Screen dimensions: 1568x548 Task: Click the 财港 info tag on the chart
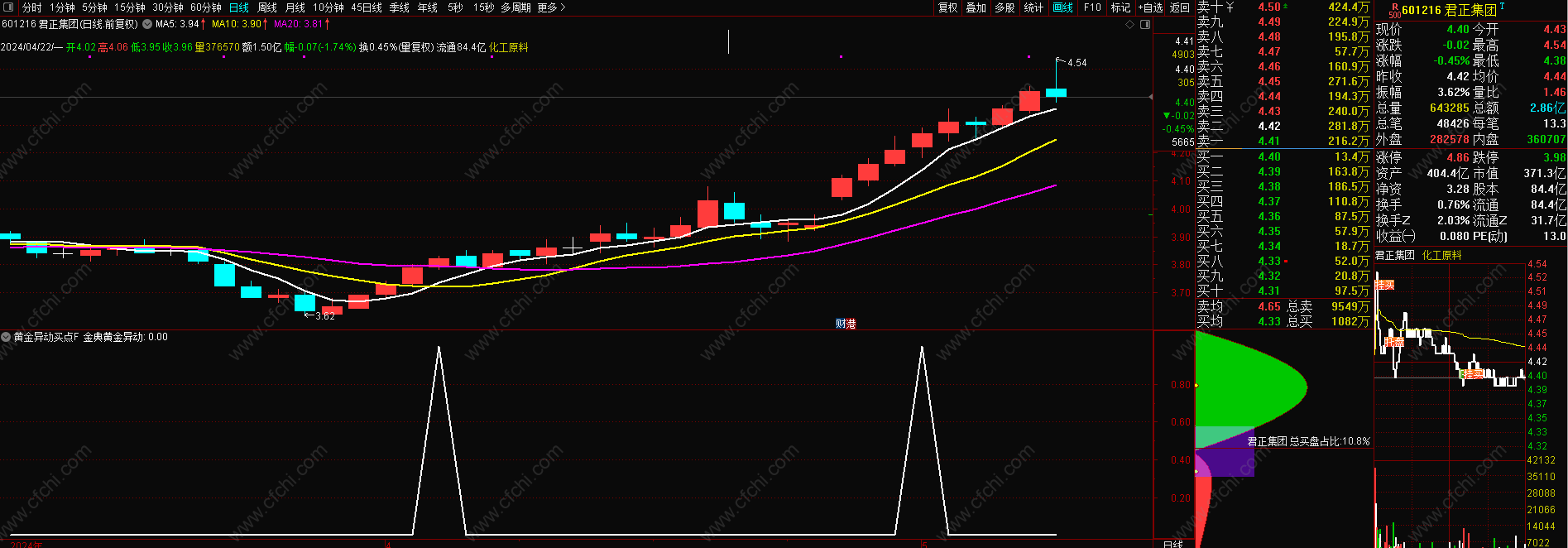click(x=846, y=324)
